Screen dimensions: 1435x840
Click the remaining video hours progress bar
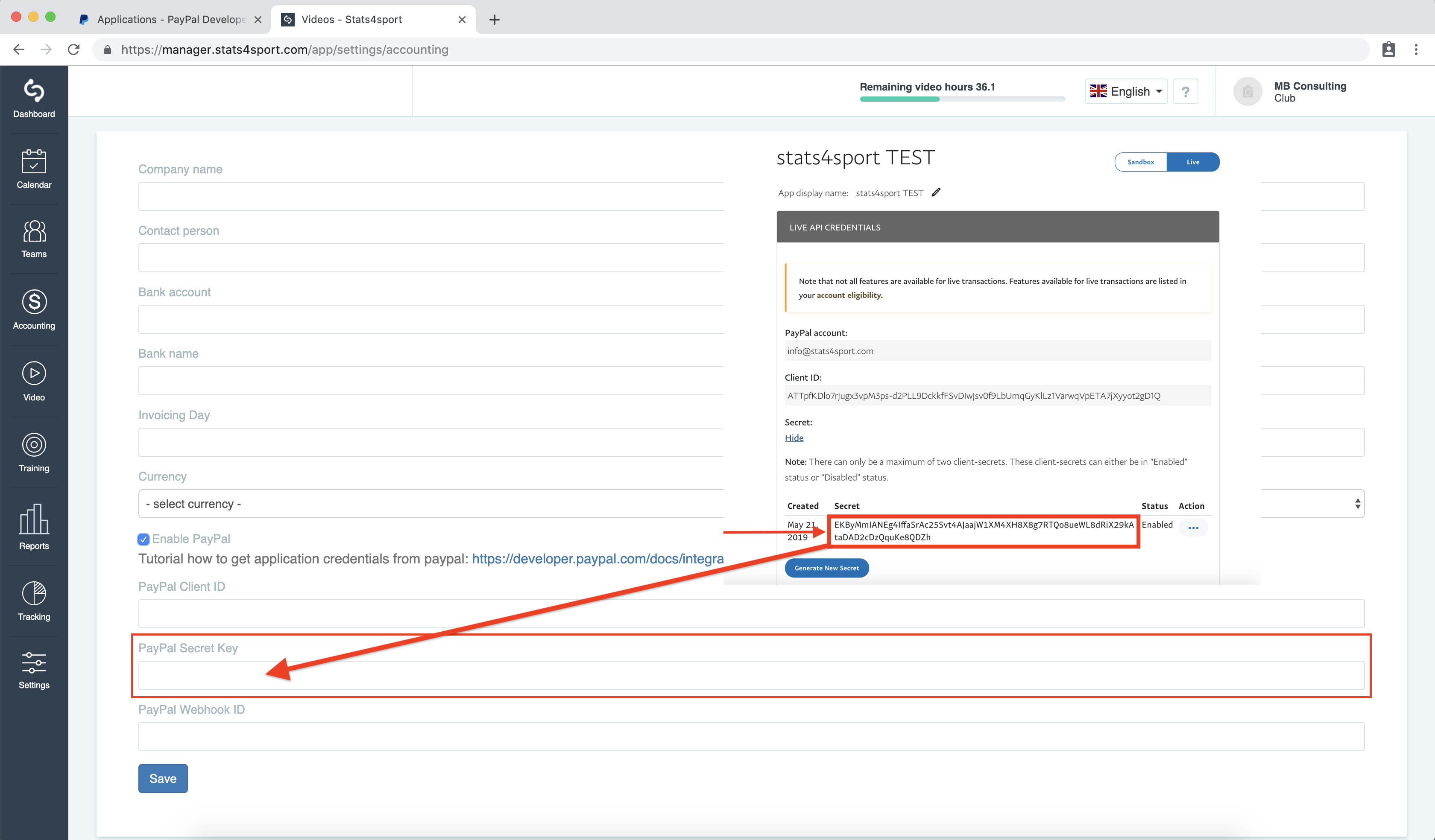(962, 99)
